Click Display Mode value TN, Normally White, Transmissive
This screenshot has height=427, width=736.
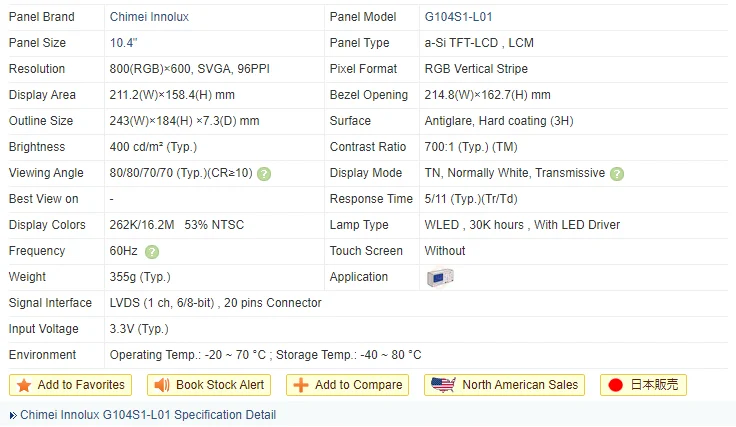pyautogui.click(x=515, y=173)
